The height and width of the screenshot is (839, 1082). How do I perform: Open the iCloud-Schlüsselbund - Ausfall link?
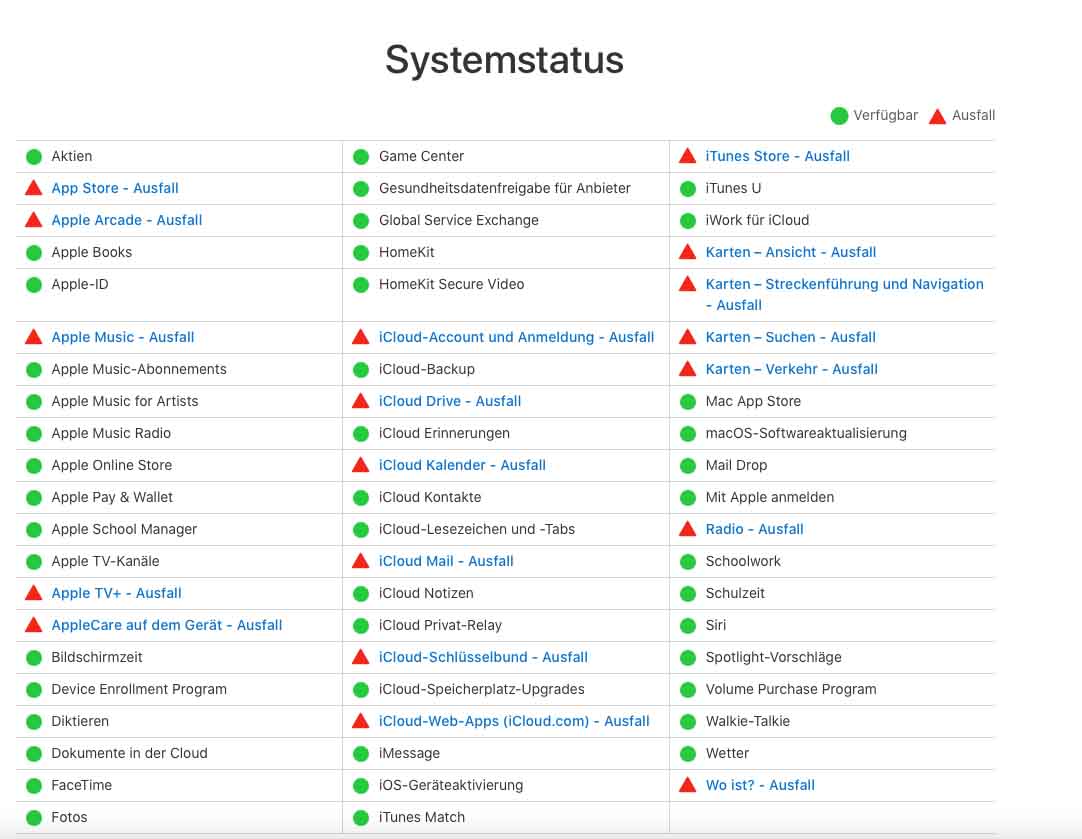point(483,657)
